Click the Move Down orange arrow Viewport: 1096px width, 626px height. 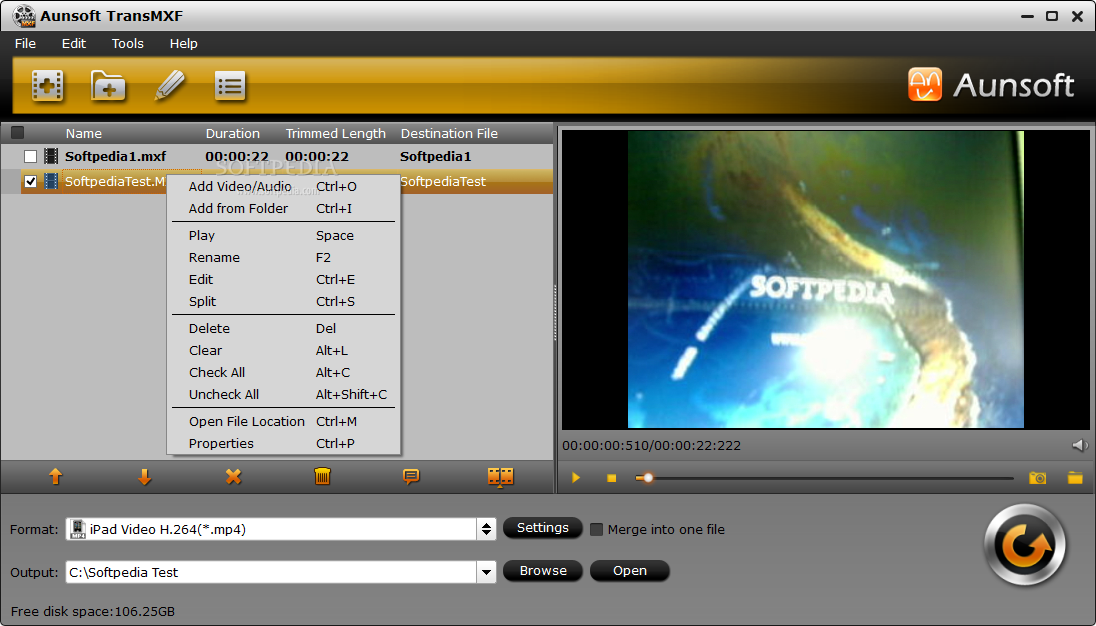point(144,476)
